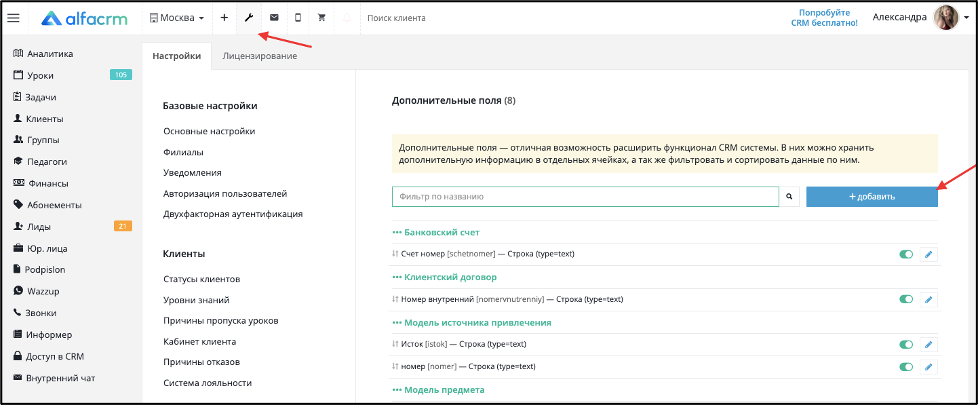
Task: Switch to the Настройки tab
Action: (177, 56)
